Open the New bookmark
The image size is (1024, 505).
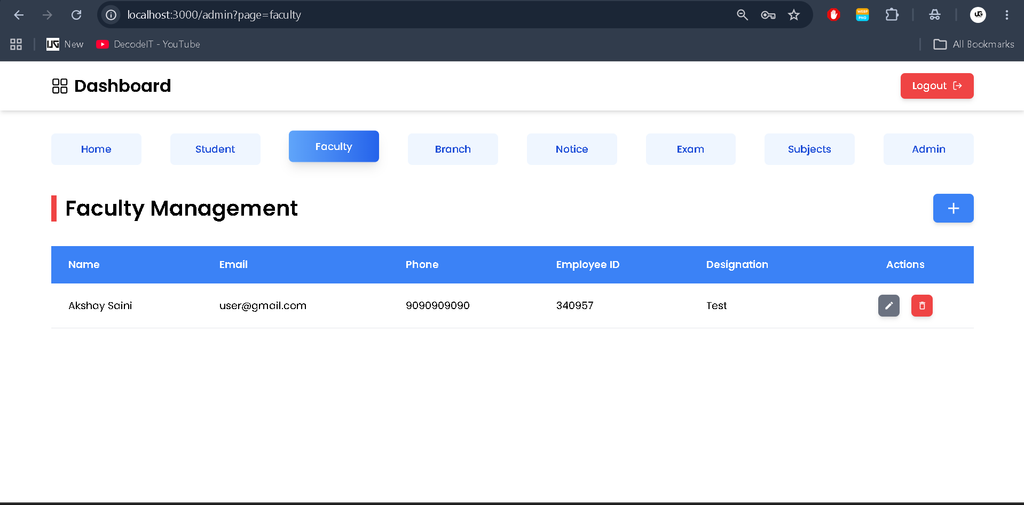pos(65,44)
